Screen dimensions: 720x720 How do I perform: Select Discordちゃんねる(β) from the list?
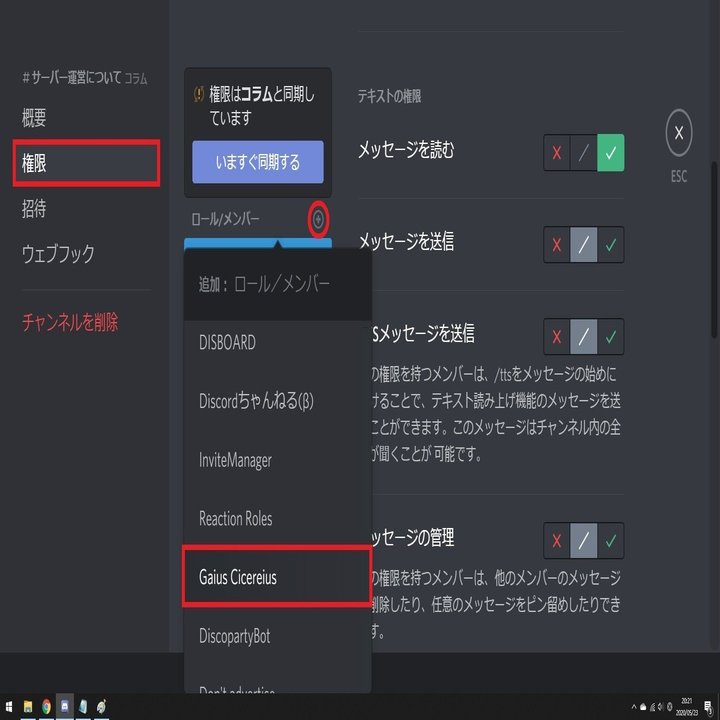[x=277, y=401]
